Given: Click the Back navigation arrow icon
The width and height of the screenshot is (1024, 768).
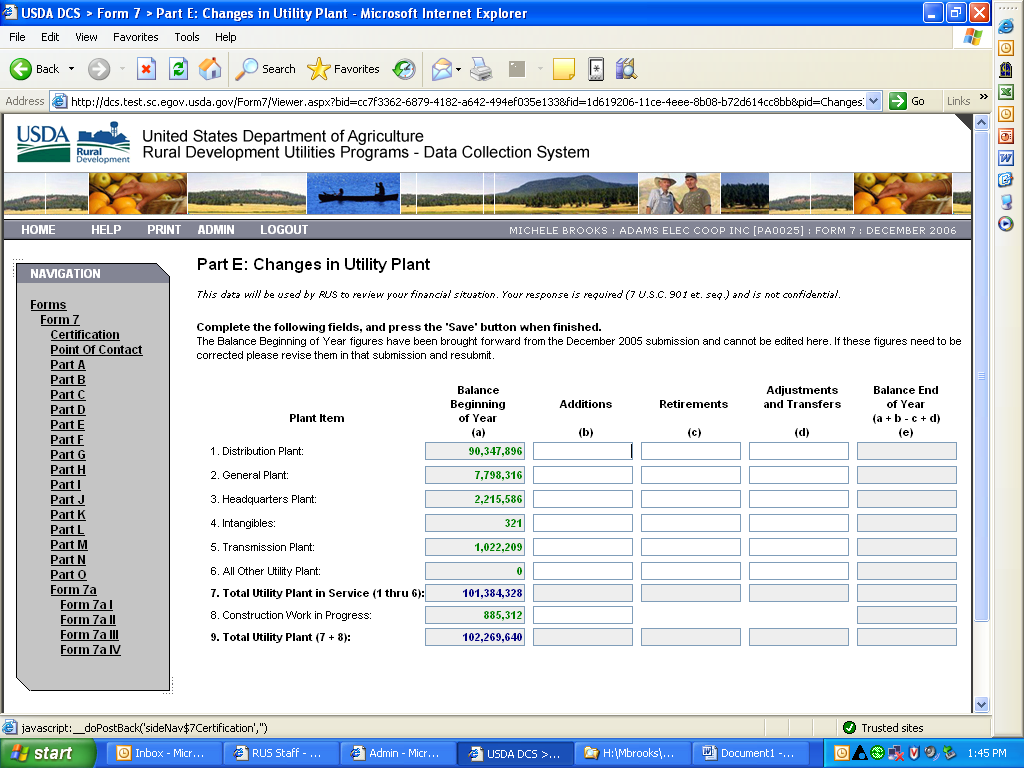Looking at the screenshot, I should point(21,69).
